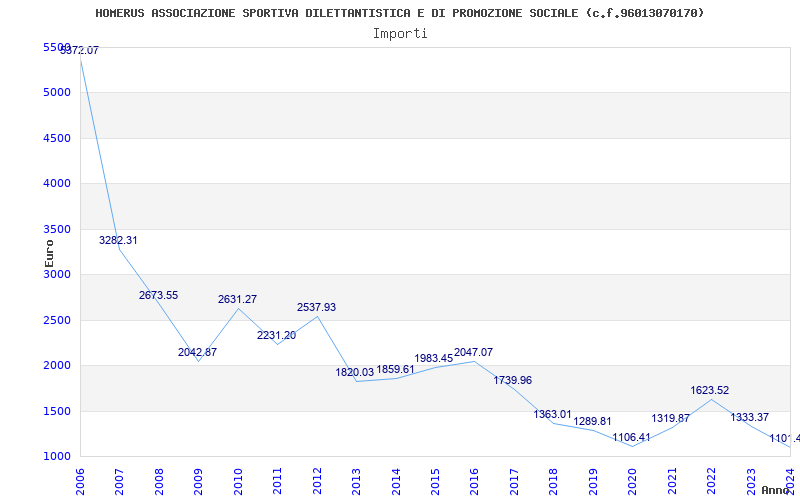This screenshot has height=500, width=800.
Task: Click the 2020 year axis label
Action: click(632, 482)
